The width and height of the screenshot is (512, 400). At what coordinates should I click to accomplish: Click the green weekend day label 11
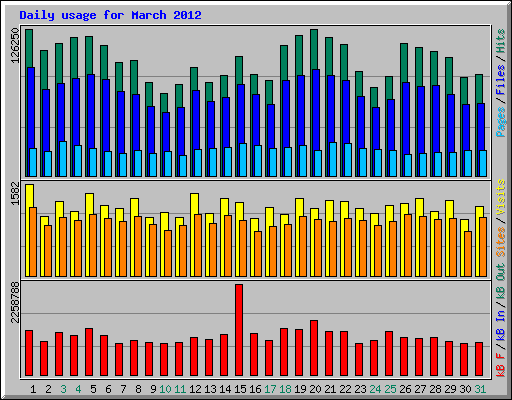pos(180,389)
